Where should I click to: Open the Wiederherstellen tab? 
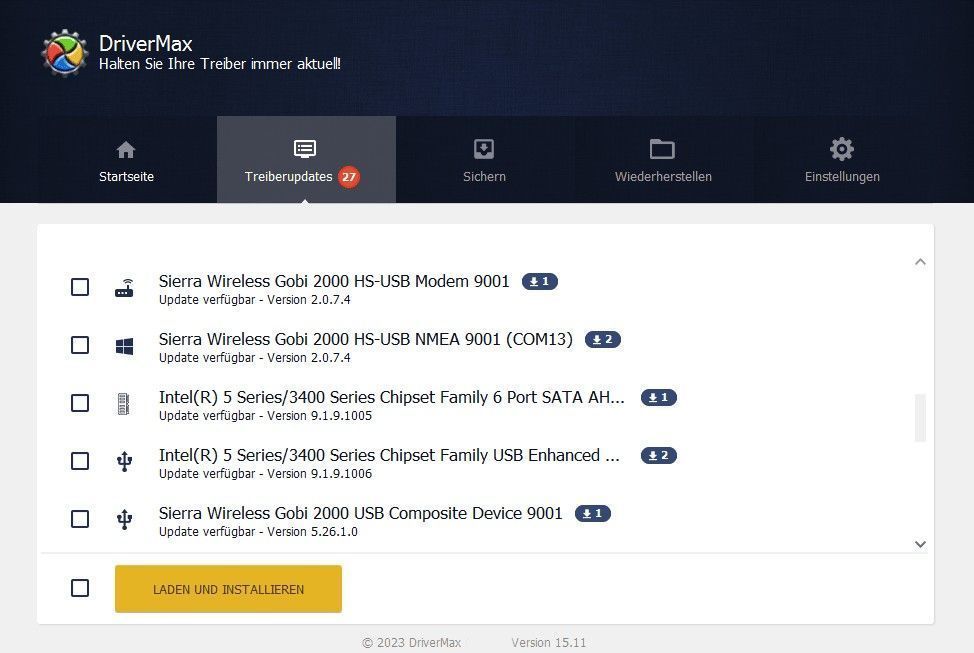(663, 160)
